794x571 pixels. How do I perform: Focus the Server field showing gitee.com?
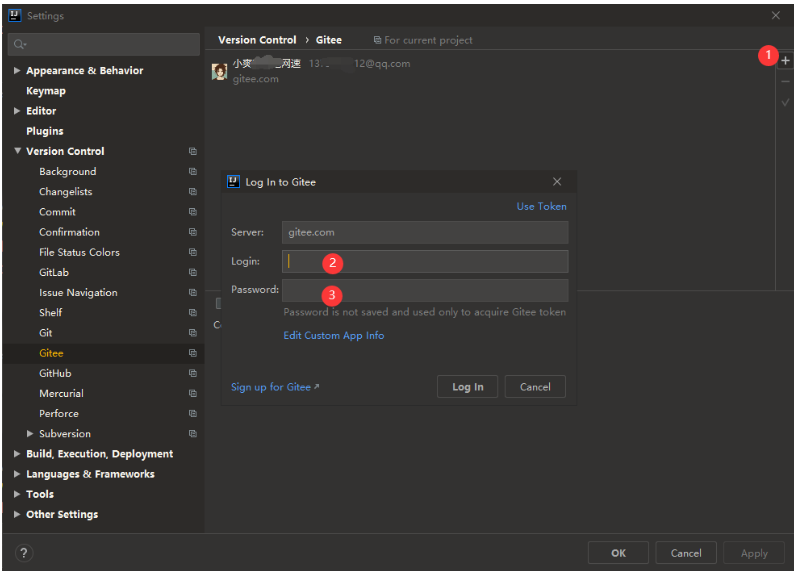point(425,232)
